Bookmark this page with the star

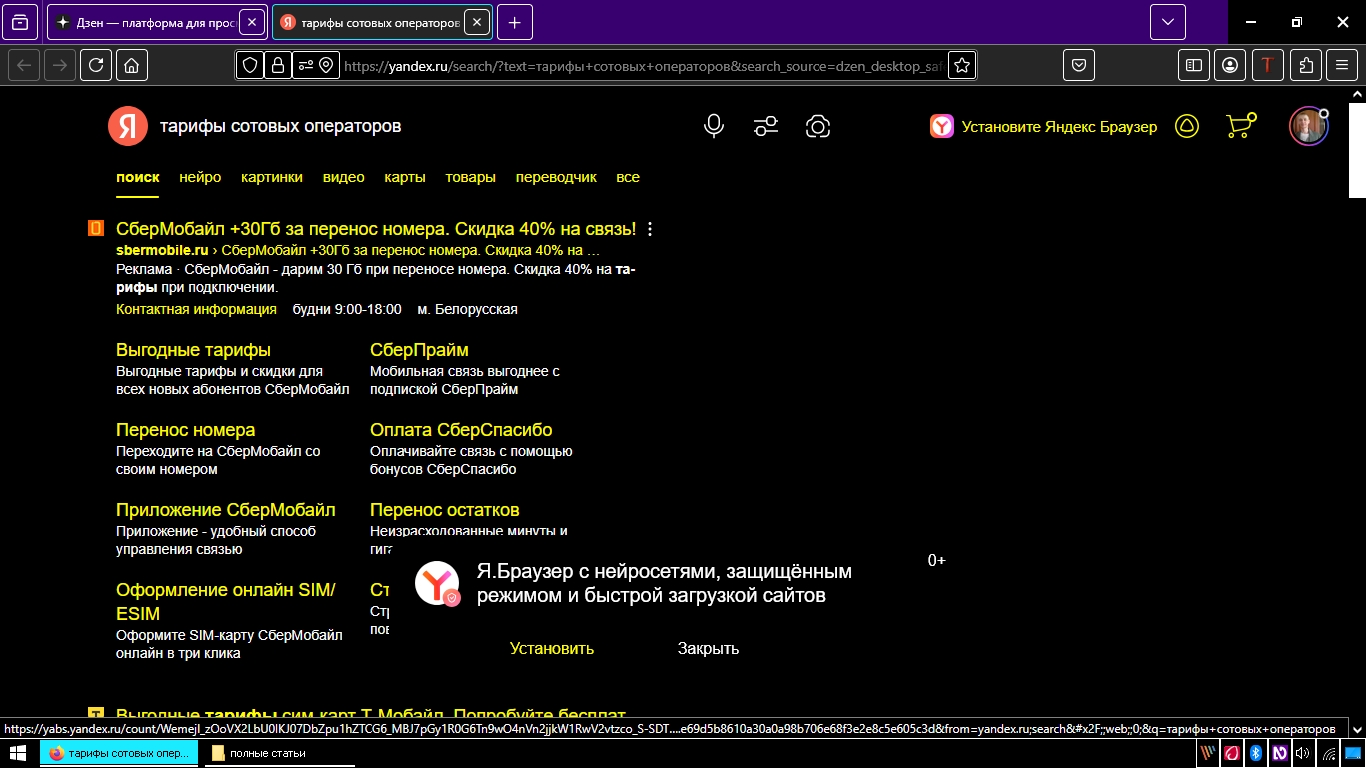pos(961,65)
